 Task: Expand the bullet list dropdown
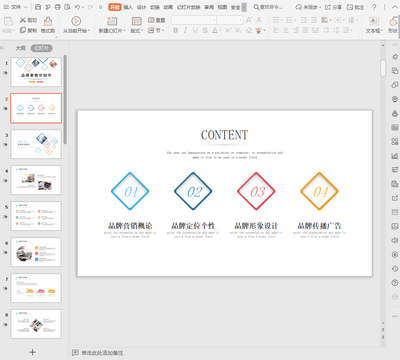pyautogui.click(x=282, y=20)
